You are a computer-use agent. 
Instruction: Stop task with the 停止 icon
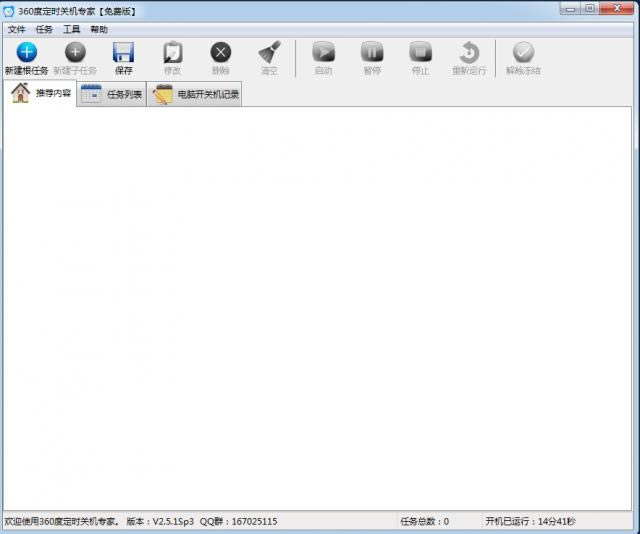point(421,52)
